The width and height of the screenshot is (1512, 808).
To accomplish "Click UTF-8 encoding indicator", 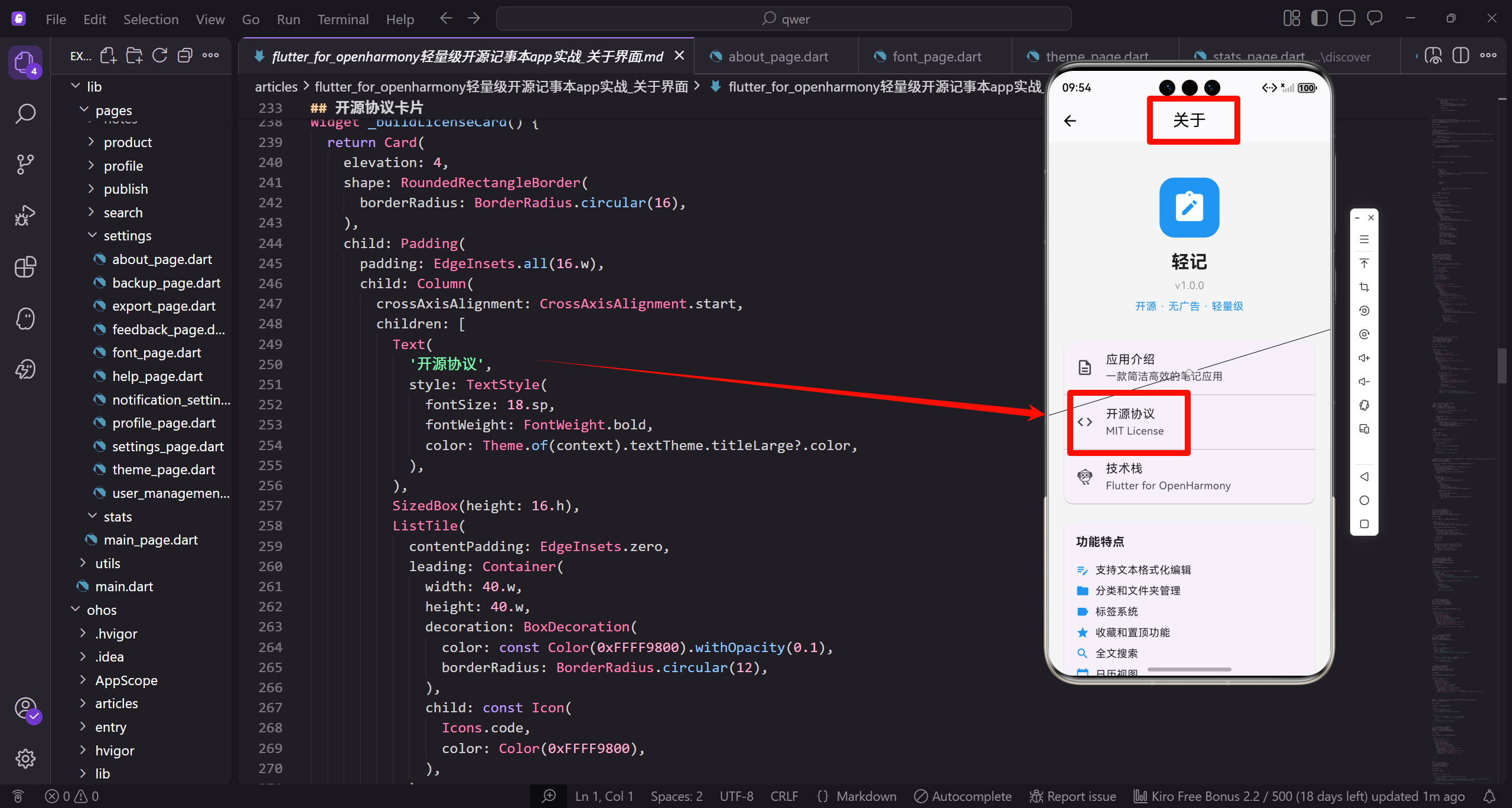I will tap(737, 796).
